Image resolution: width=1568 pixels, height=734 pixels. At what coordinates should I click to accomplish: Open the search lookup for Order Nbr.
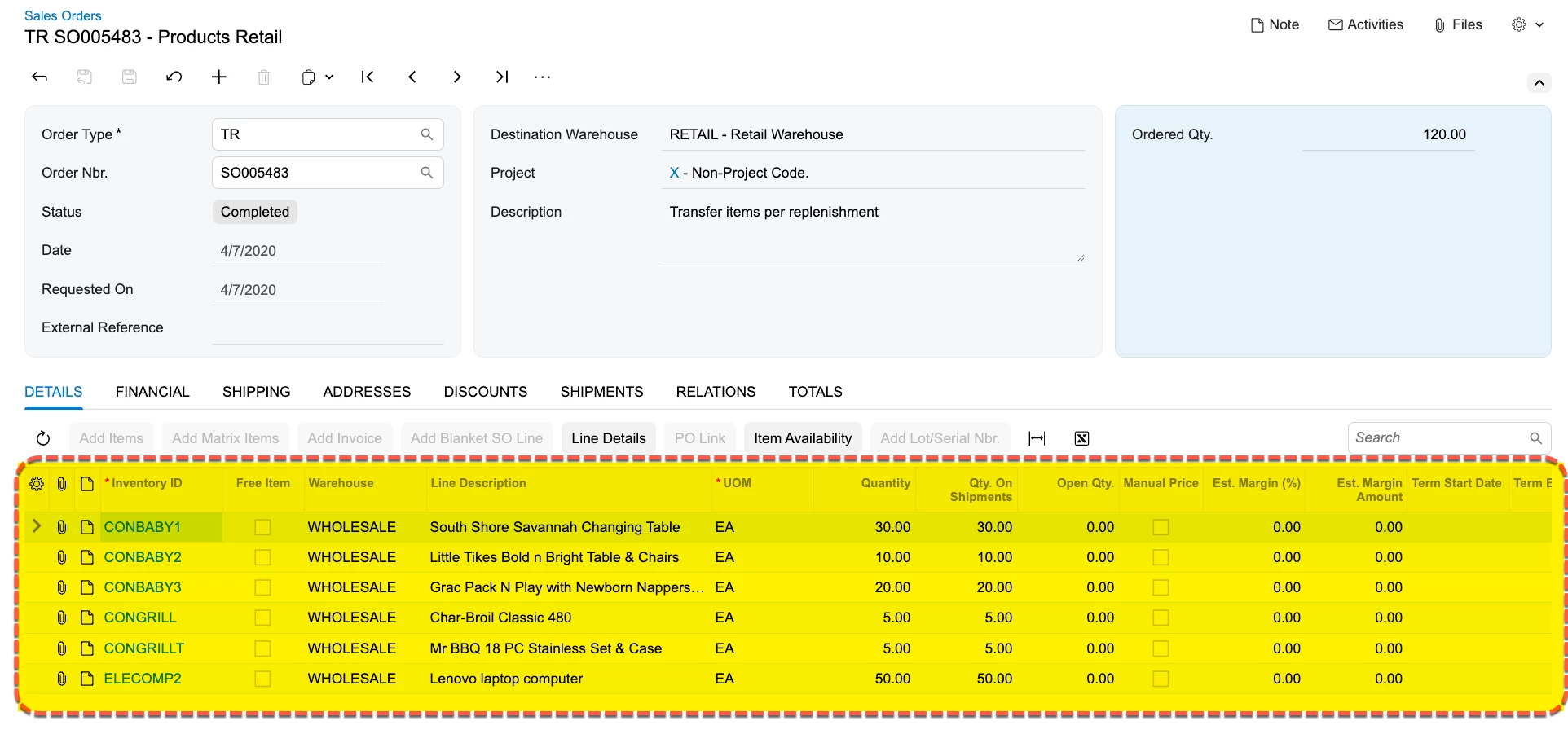(426, 173)
